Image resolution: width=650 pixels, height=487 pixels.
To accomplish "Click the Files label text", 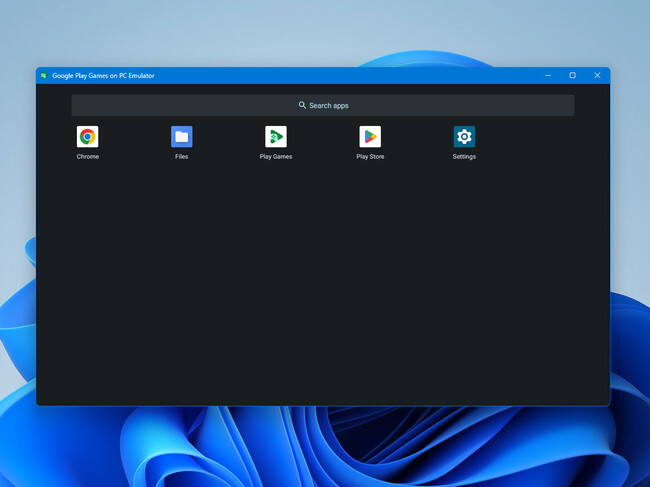I will click(182, 157).
